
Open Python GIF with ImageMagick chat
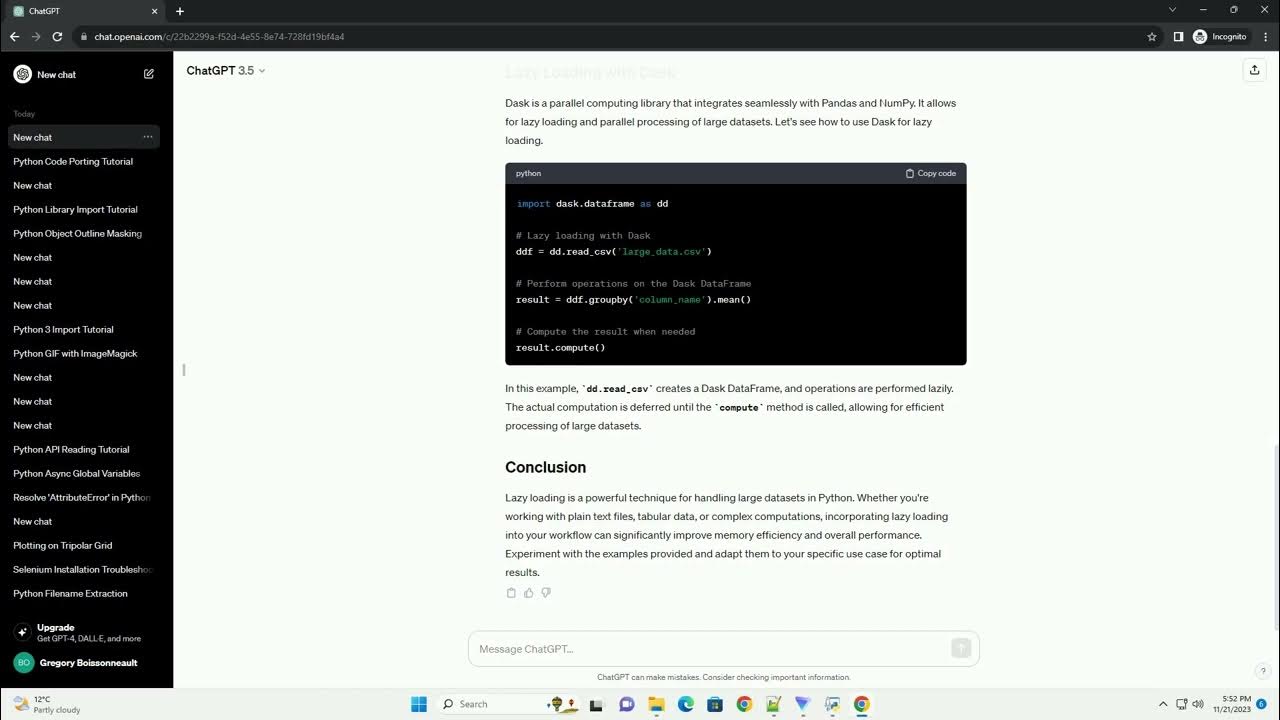click(x=84, y=353)
